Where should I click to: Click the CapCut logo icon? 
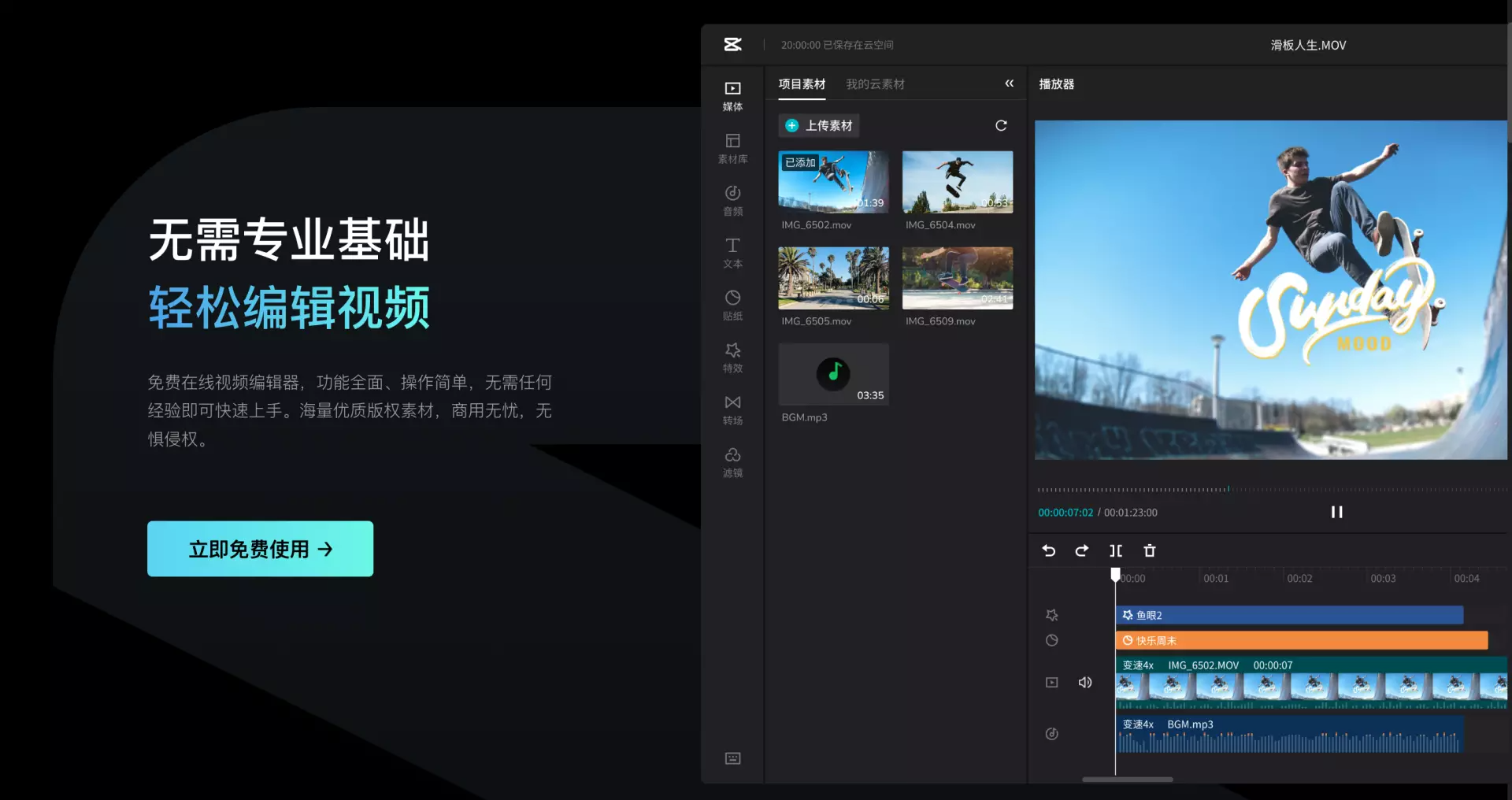(x=732, y=45)
